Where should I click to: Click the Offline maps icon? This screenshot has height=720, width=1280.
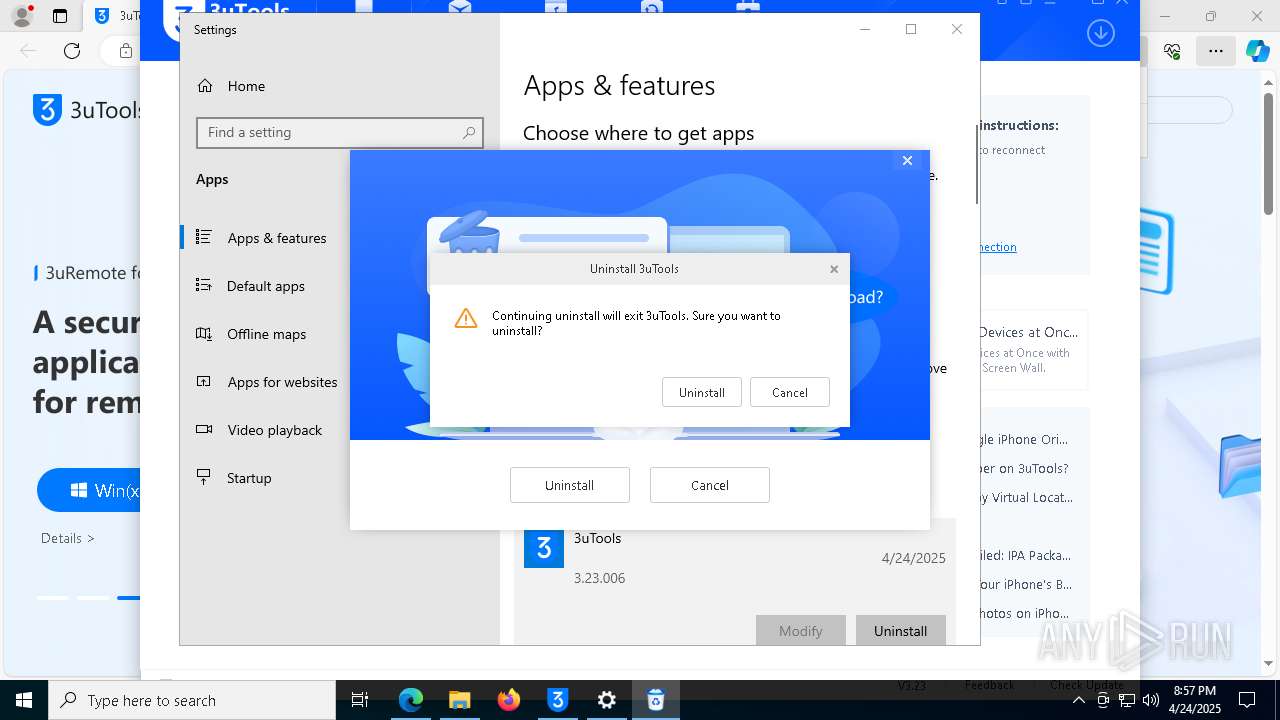click(x=204, y=333)
